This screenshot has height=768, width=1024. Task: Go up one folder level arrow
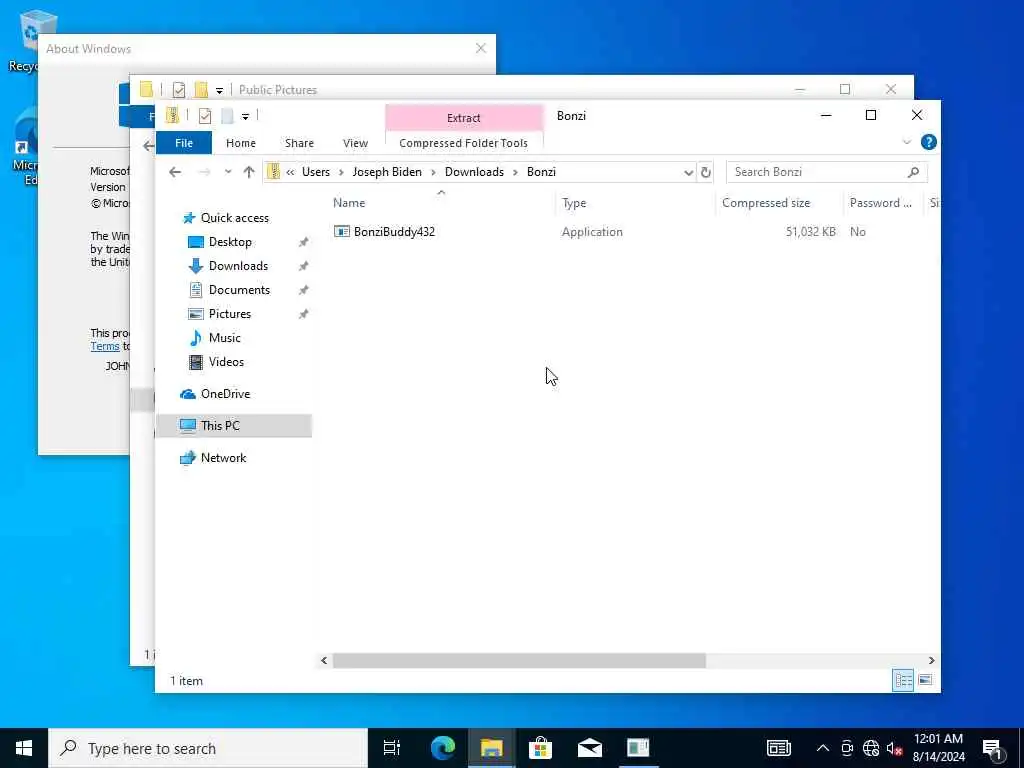point(249,172)
